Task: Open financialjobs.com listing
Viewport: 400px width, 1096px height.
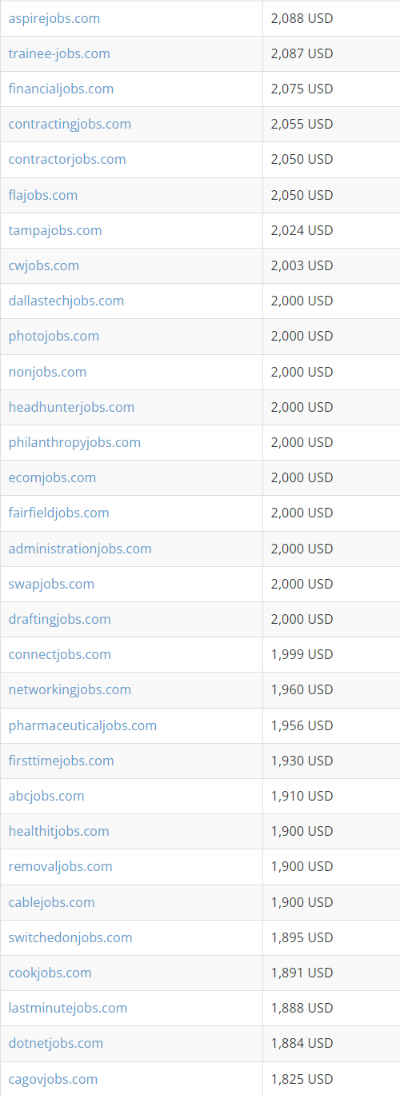Action: click(61, 89)
